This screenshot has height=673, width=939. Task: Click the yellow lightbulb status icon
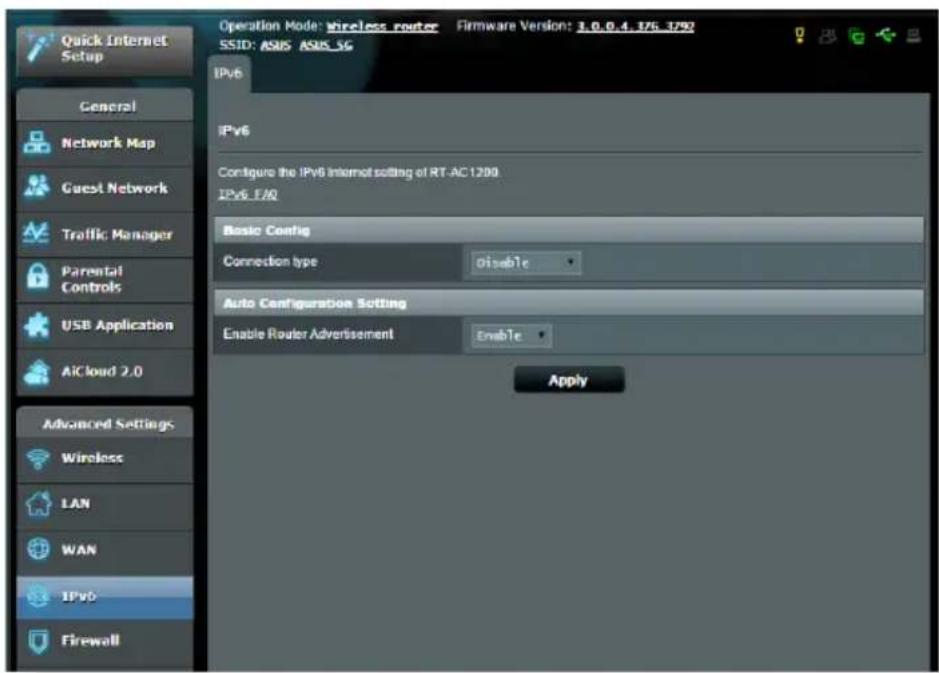click(799, 35)
